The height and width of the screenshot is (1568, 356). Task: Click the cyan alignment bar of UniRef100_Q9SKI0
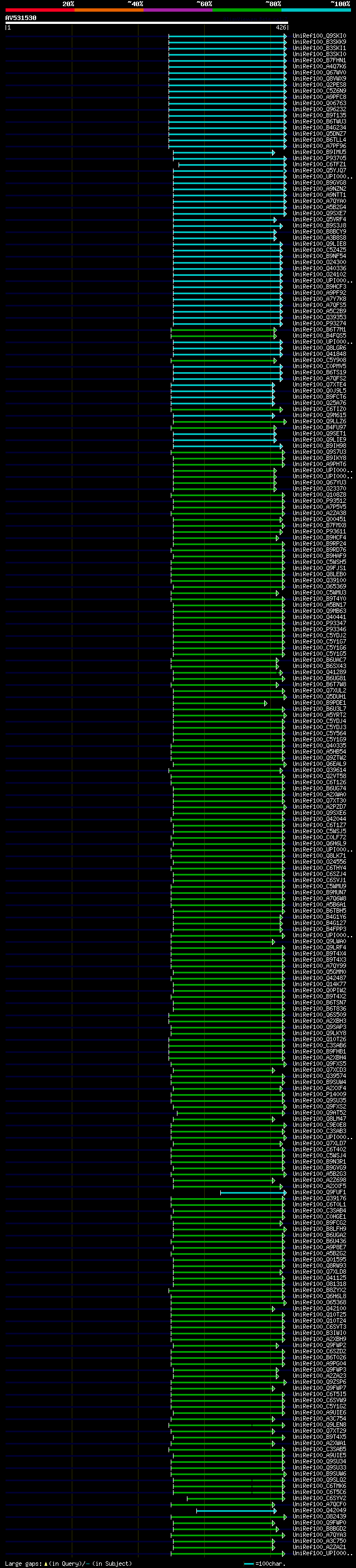[228, 36]
